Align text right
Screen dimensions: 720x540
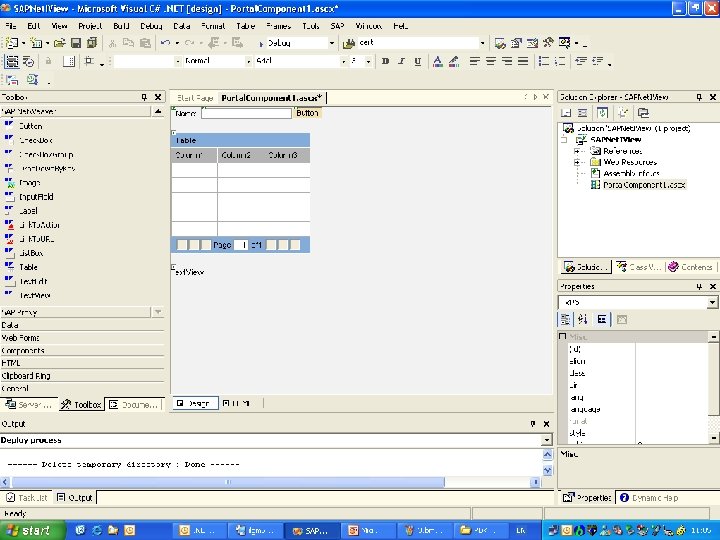pyautogui.click(x=507, y=61)
